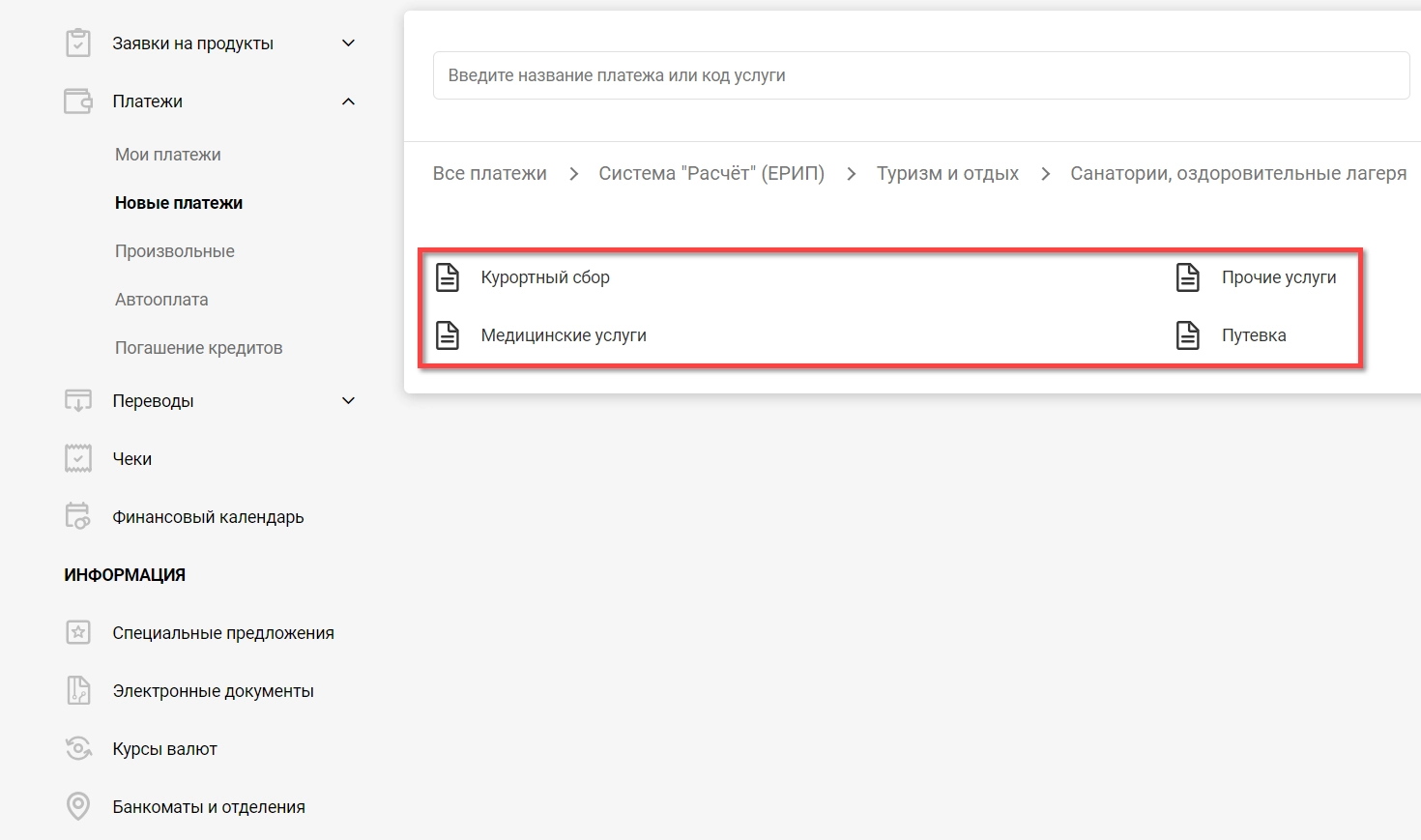Open Произвольные payments item
The height and width of the screenshot is (840, 1421).
tap(175, 251)
